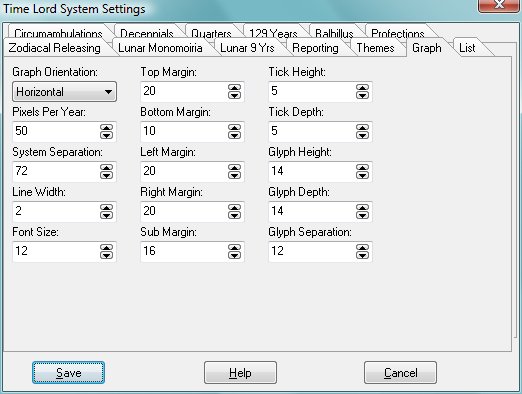Switch to the Balbillus tab
This screenshot has width=522, height=394.
coord(334,32)
